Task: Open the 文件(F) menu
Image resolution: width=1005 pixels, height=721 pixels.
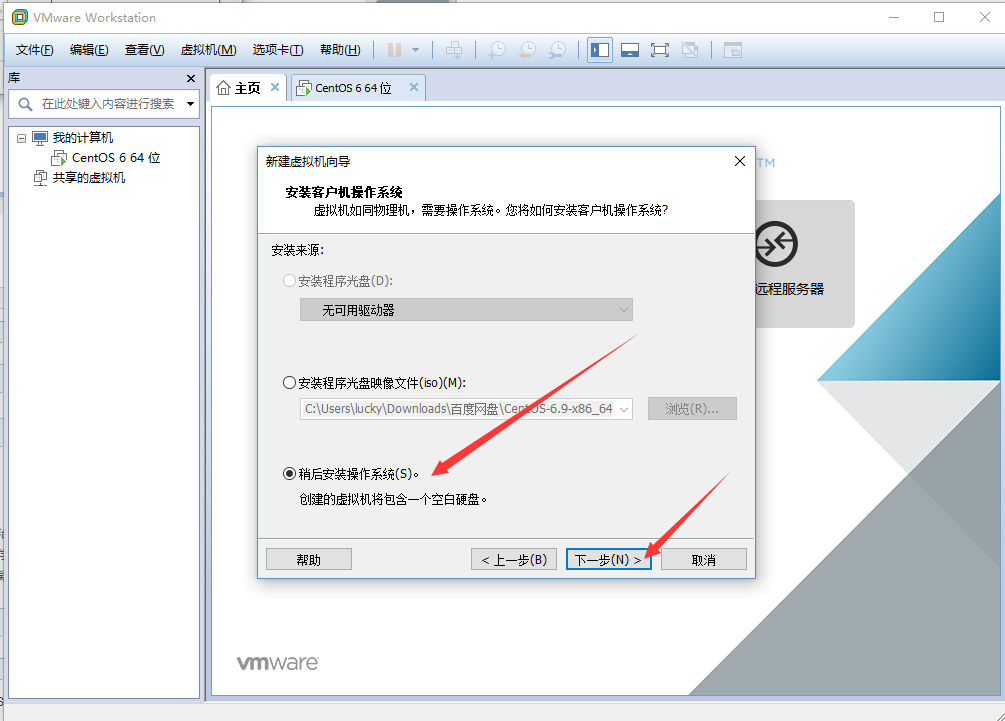Action: coord(35,50)
